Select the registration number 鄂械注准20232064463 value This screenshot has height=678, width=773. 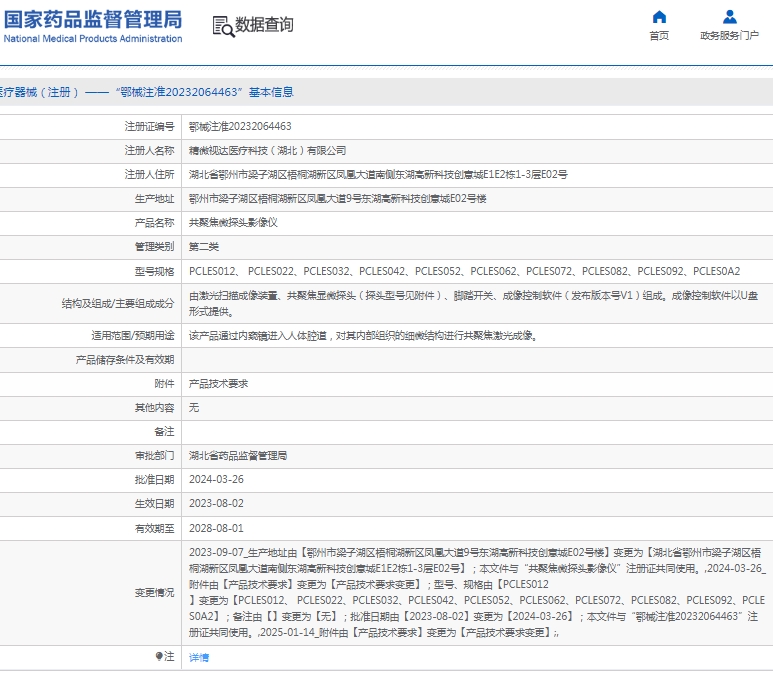click(x=240, y=127)
